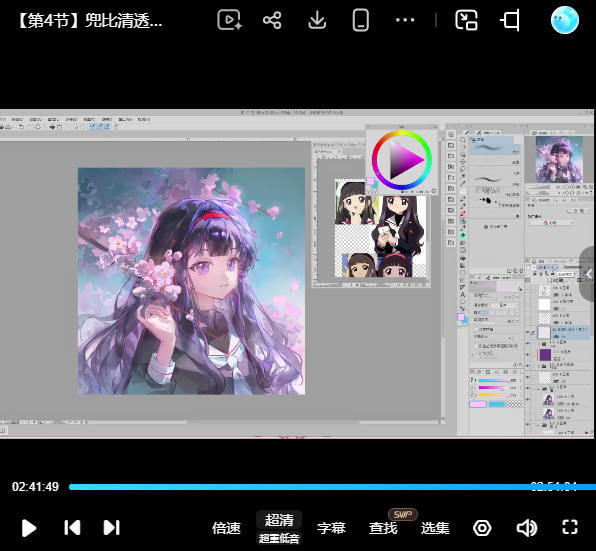Screen dimensions: 596x551
Task: Click the video title 【第4节】兜比清透...
Action: pos(90,21)
